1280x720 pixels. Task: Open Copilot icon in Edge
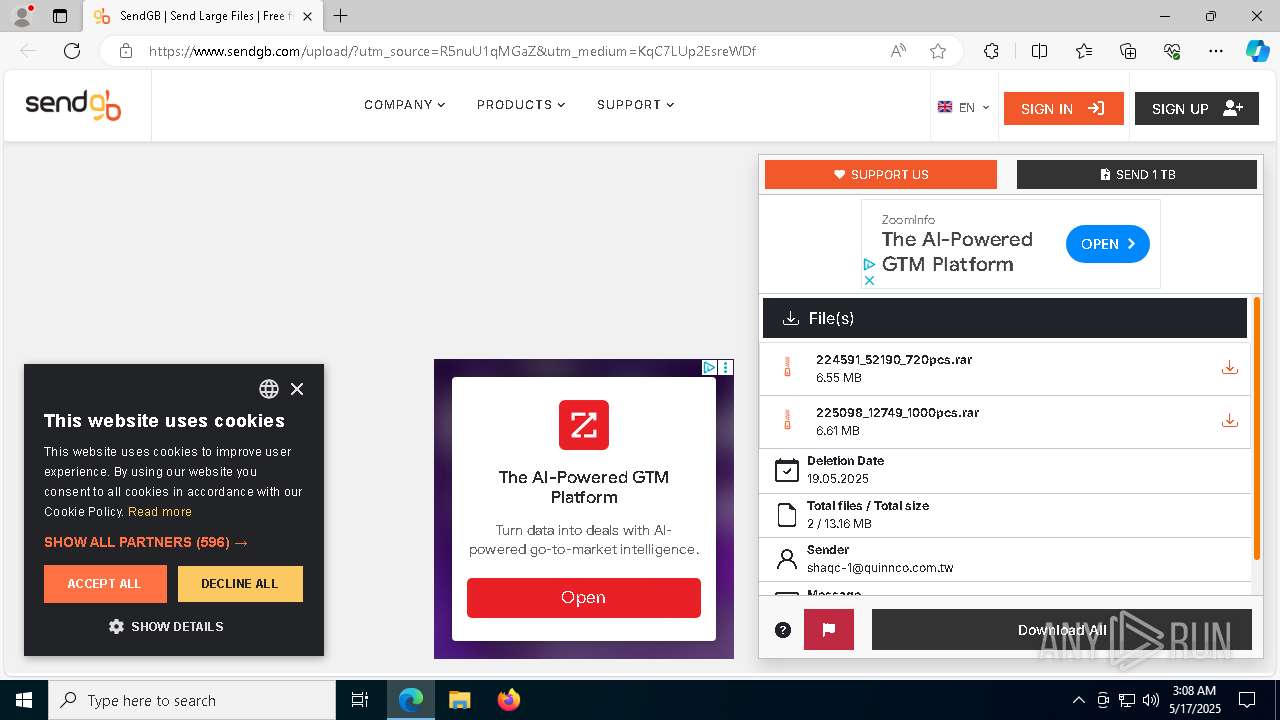(x=1257, y=51)
